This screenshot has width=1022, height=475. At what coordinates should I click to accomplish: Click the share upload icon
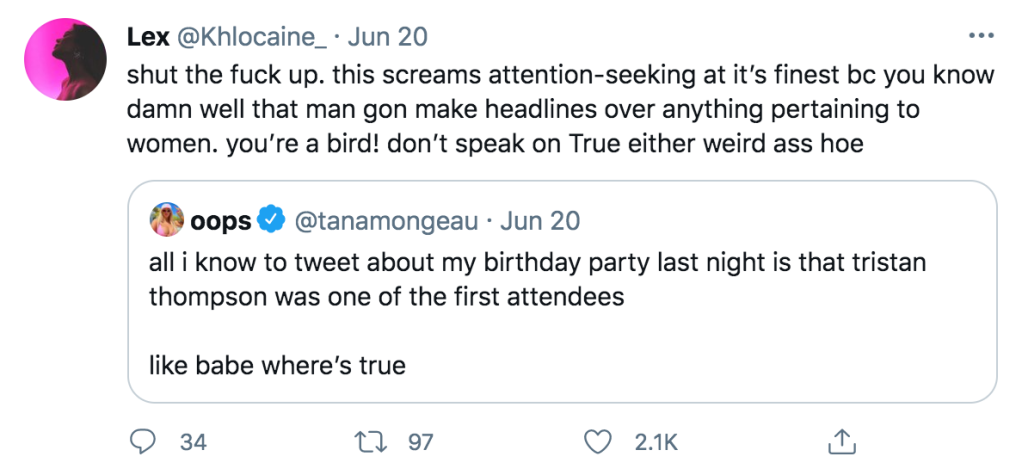(841, 440)
